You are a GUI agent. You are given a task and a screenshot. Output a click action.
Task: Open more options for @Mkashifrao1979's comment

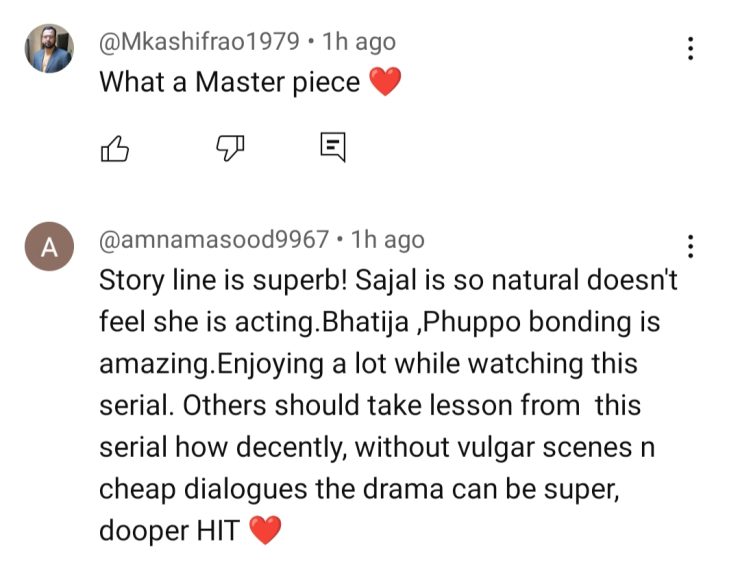click(690, 49)
